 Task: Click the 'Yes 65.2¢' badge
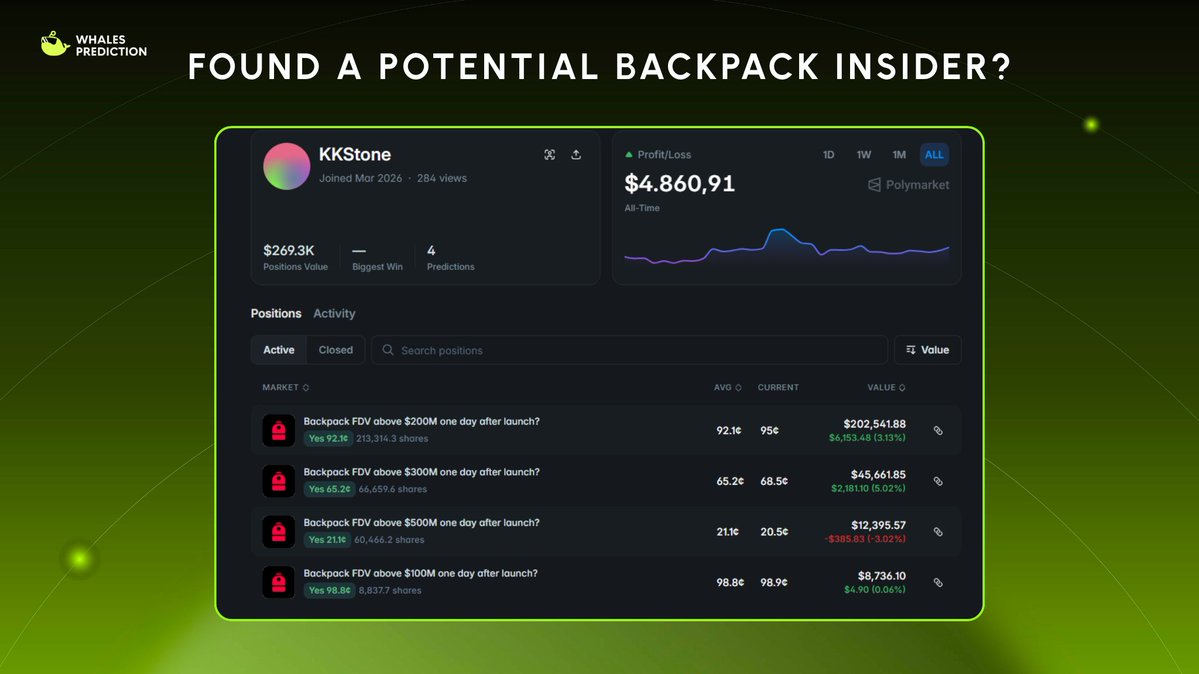coord(330,489)
